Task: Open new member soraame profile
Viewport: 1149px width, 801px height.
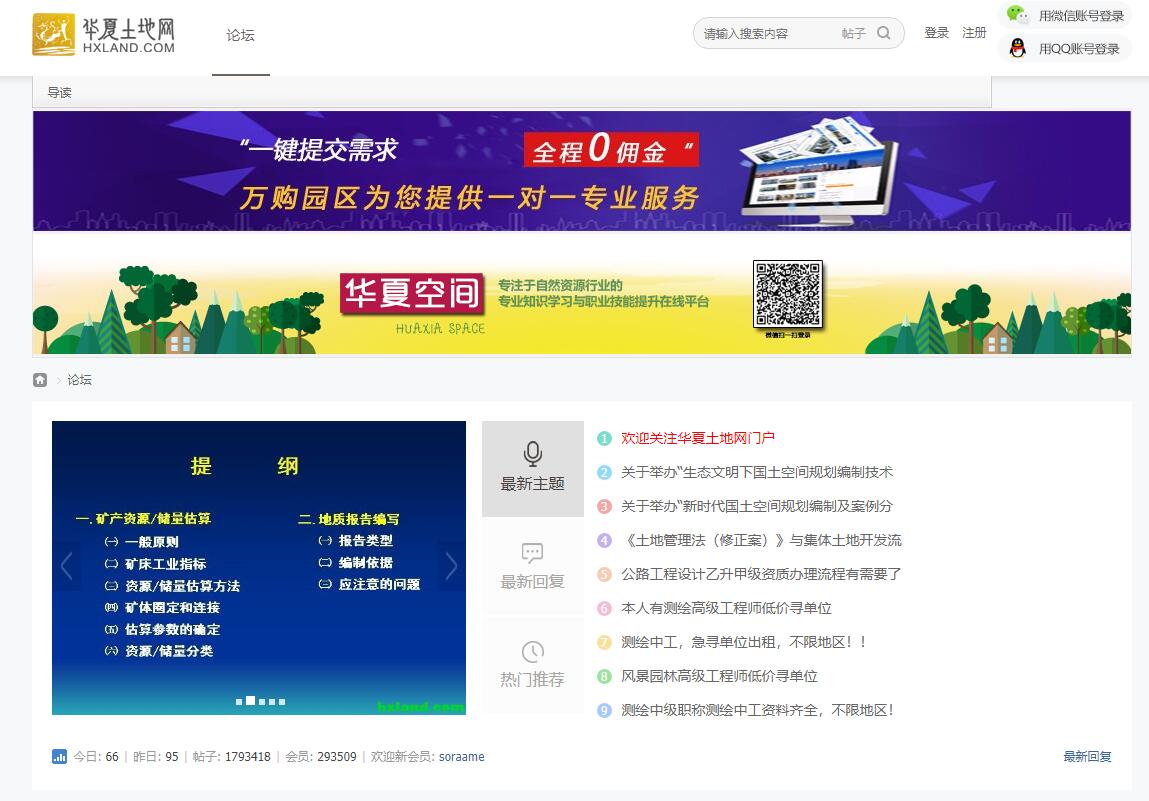Action: 462,756
